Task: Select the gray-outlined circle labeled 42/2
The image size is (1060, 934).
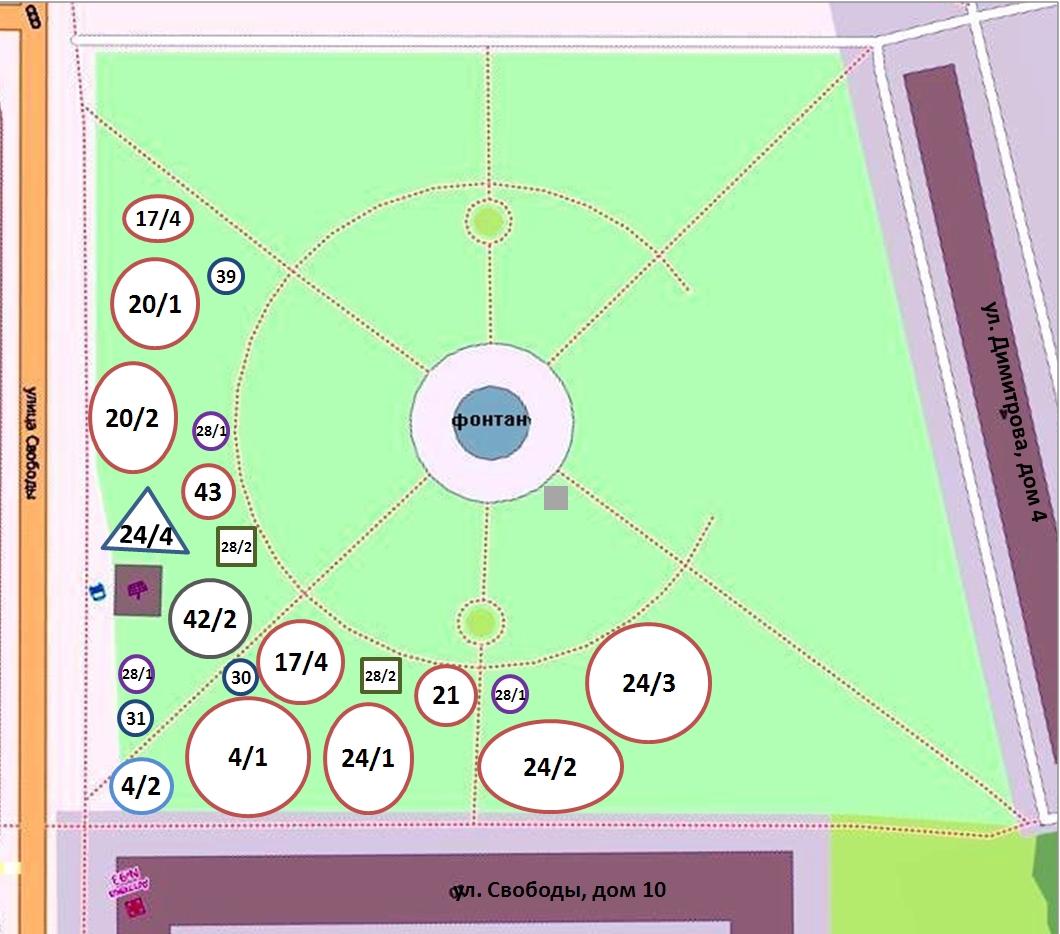Action: click(210, 619)
